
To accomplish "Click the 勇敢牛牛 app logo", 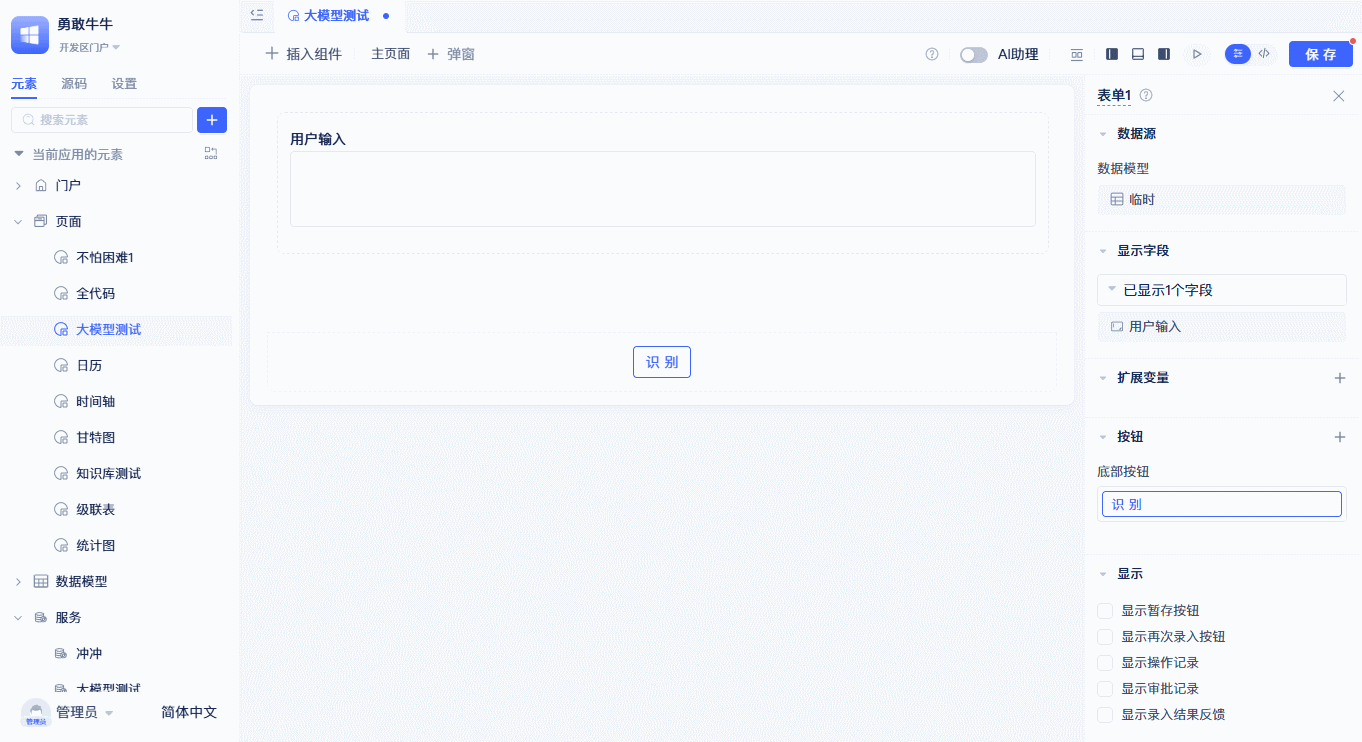I will click(x=30, y=35).
